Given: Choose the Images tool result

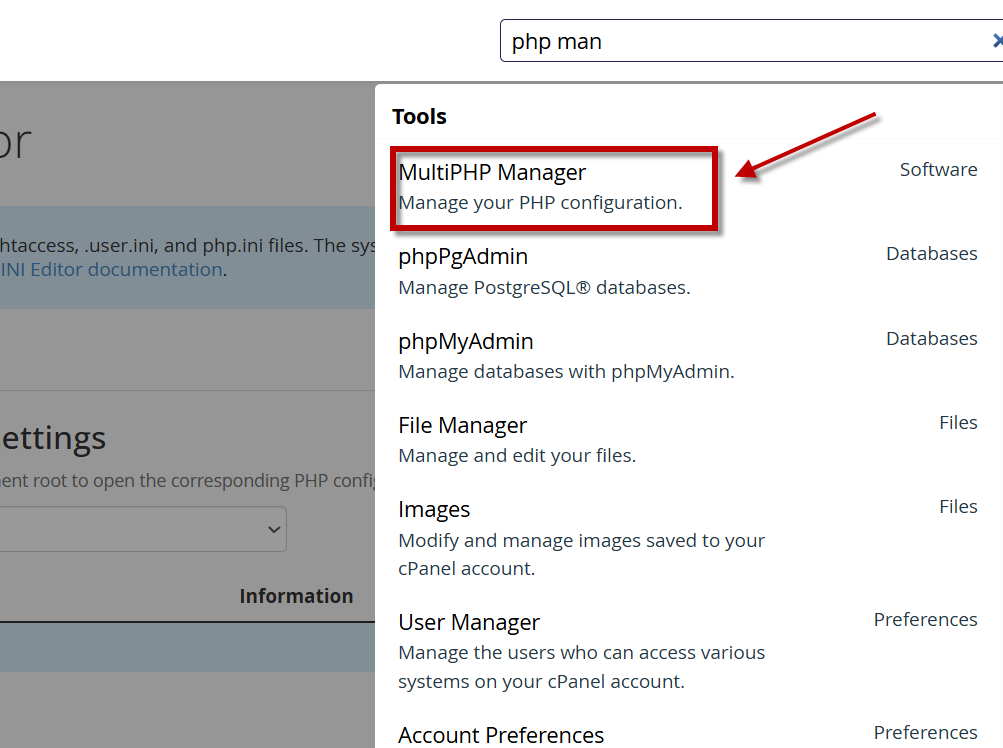Looking at the screenshot, I should [x=434, y=510].
